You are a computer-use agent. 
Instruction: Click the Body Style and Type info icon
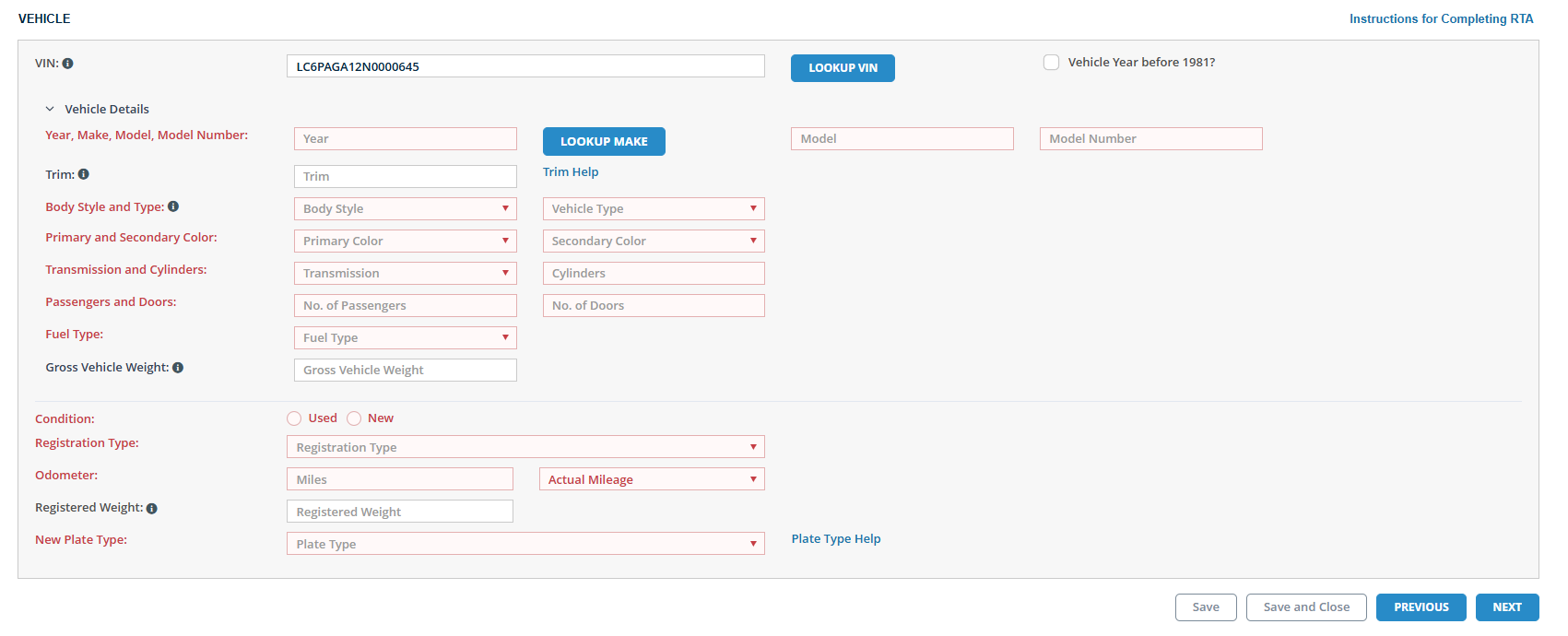click(x=173, y=206)
